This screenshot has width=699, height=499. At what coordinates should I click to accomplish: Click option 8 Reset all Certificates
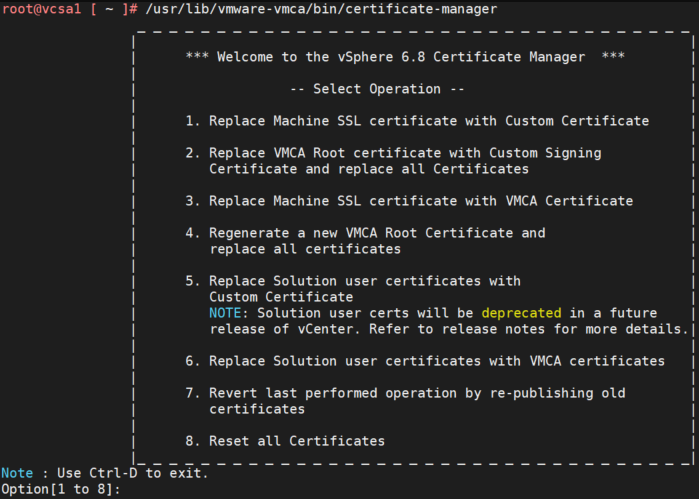pyautogui.click(x=285, y=441)
